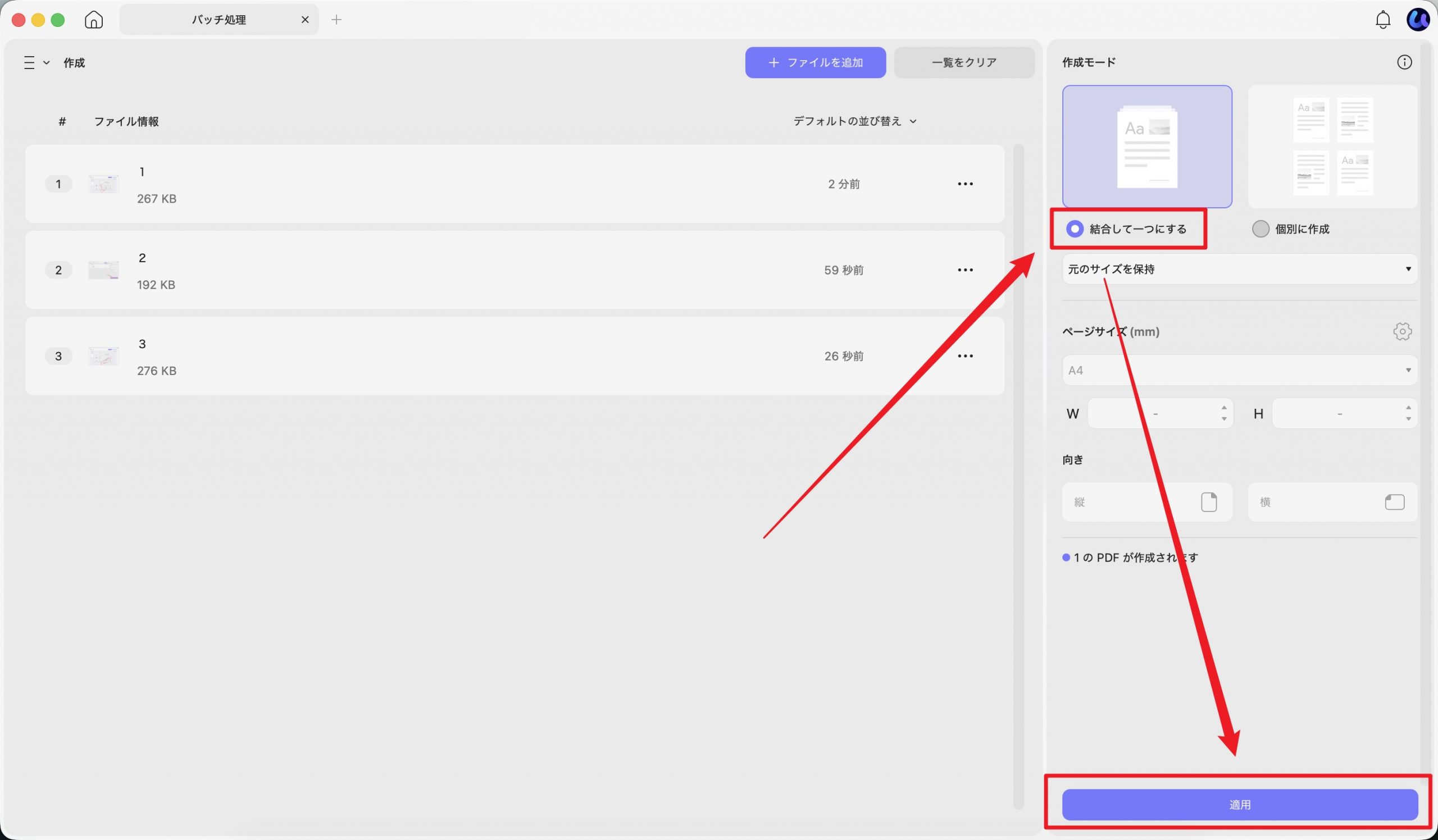Click the 26 秒前 timestamp
1438x840 pixels.
843,356
